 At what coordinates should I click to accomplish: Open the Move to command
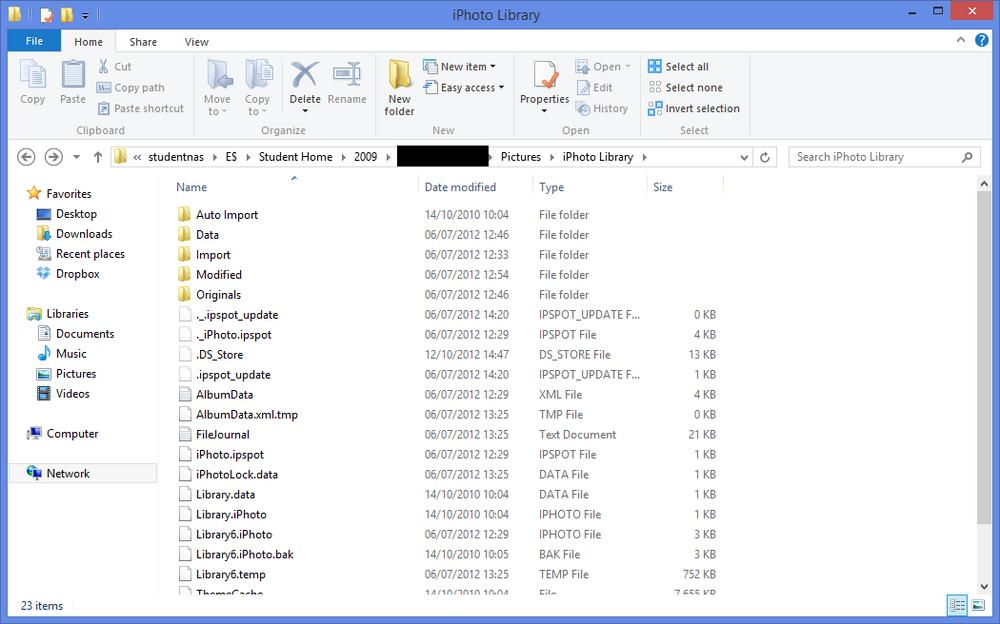pyautogui.click(x=217, y=88)
